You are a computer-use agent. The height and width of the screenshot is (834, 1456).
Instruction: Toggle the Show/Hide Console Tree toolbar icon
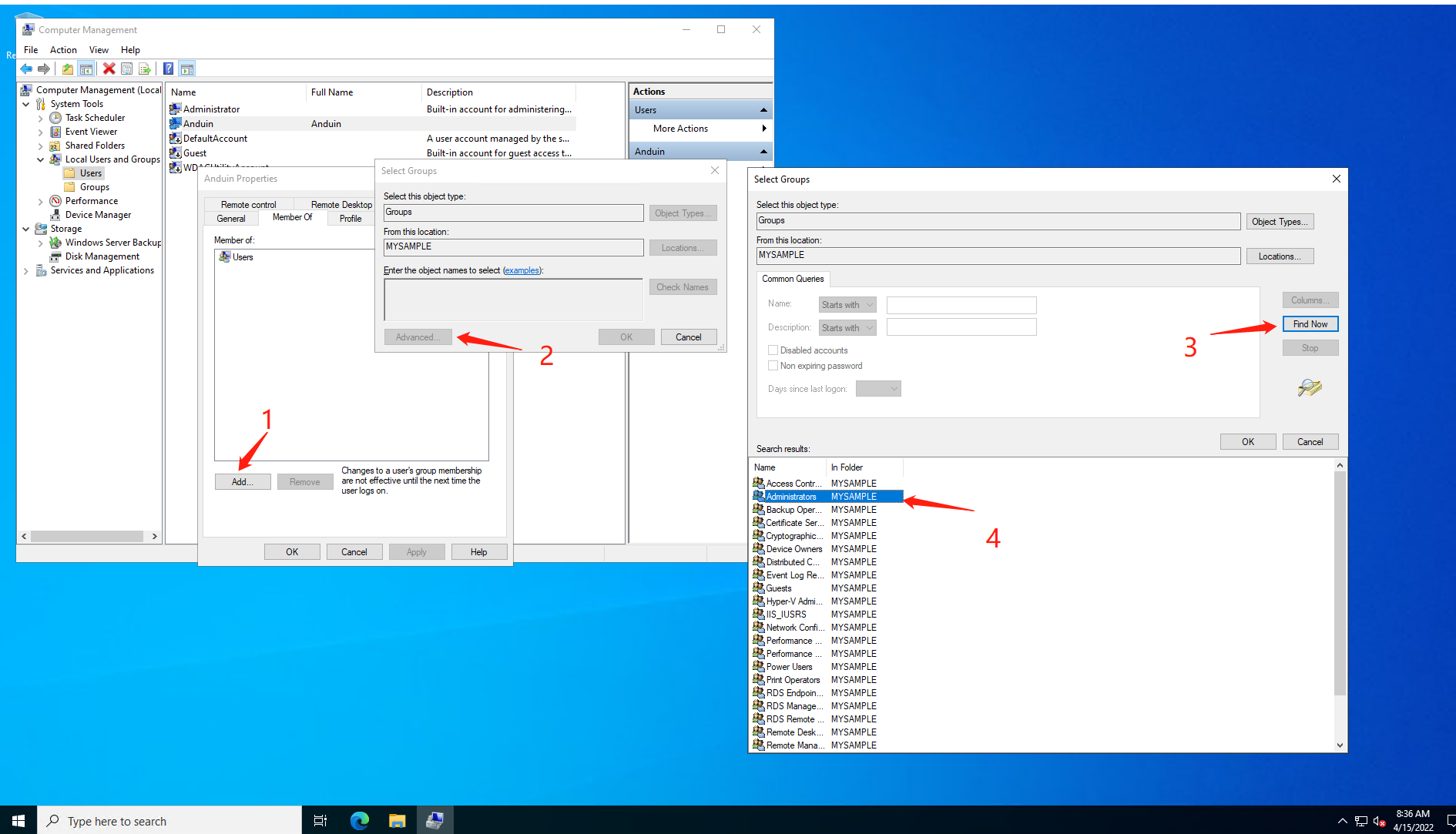(86, 69)
